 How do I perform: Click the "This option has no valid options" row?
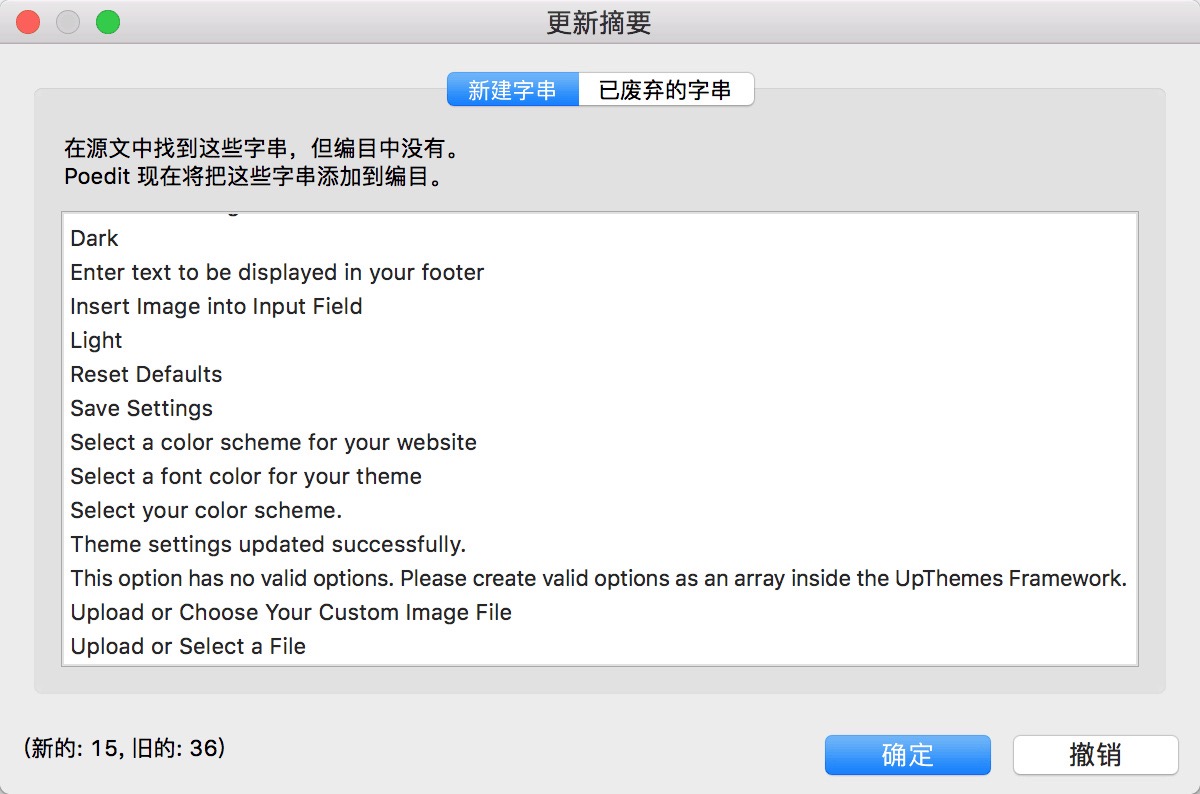(598, 579)
